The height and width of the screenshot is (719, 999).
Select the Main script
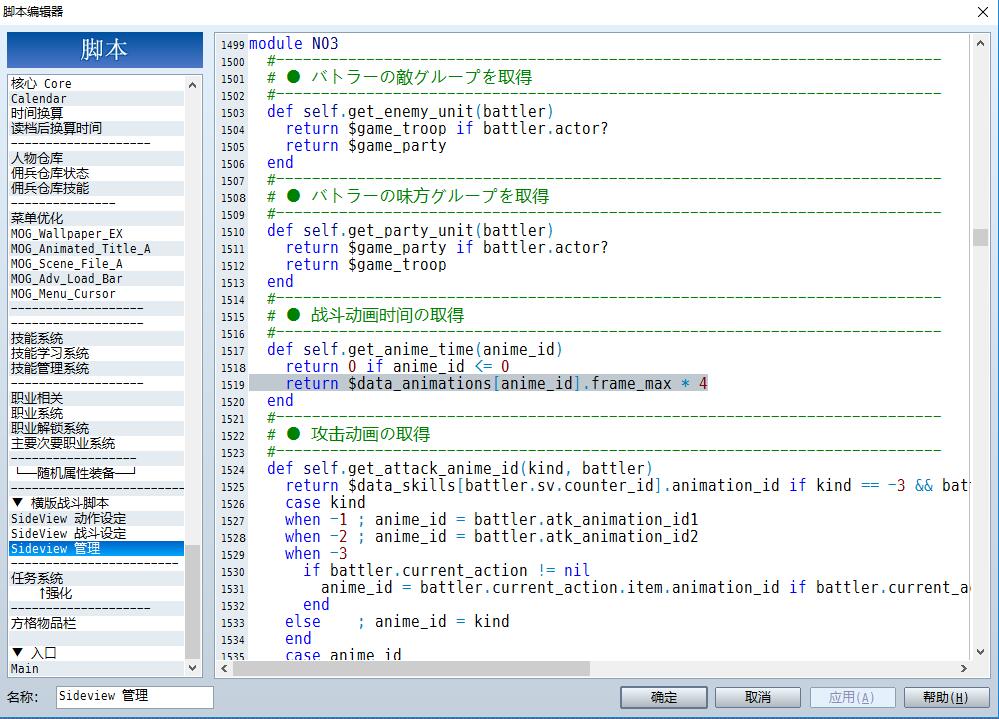click(x=97, y=668)
